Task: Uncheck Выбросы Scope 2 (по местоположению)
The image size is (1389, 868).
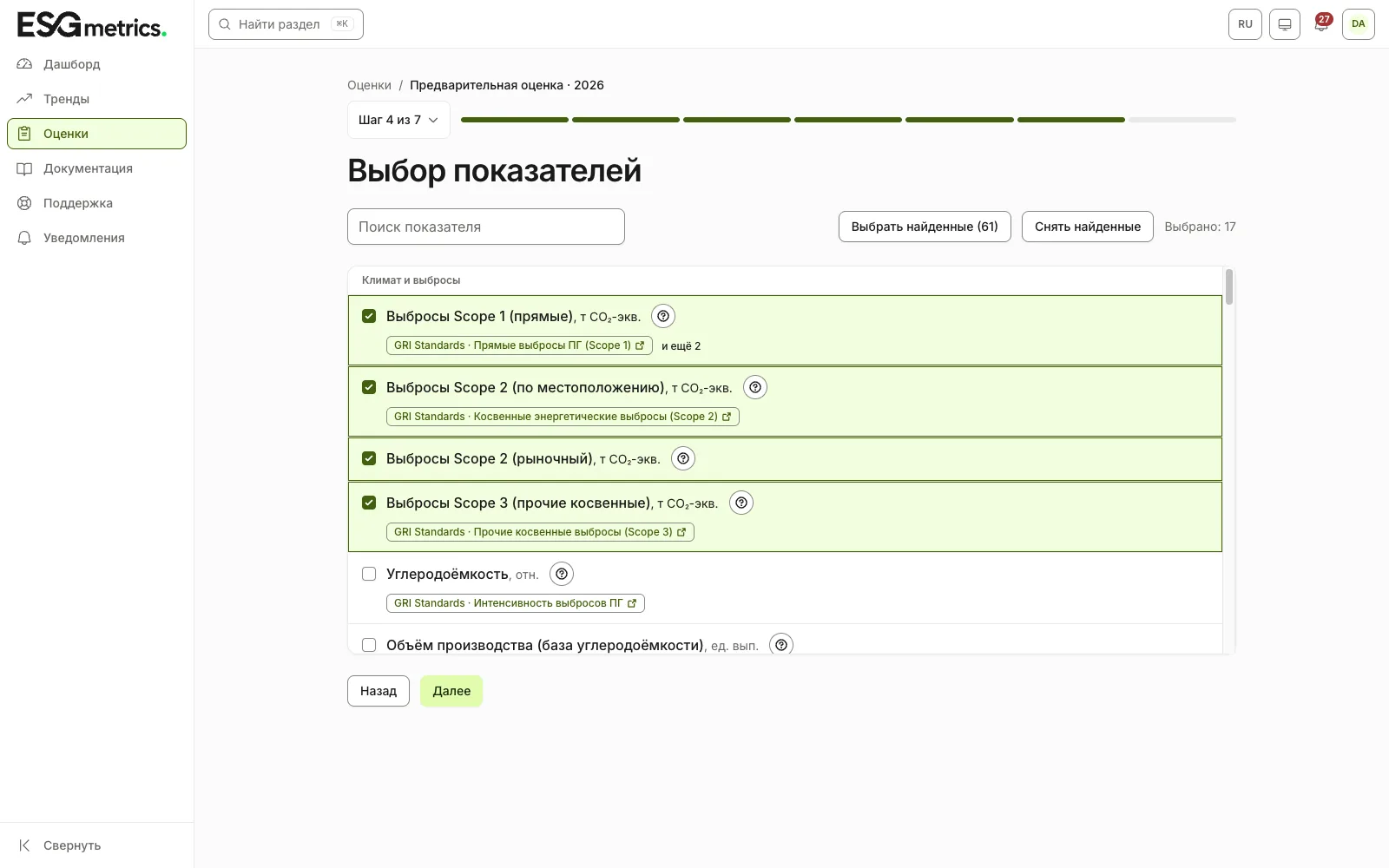Action: tap(369, 387)
